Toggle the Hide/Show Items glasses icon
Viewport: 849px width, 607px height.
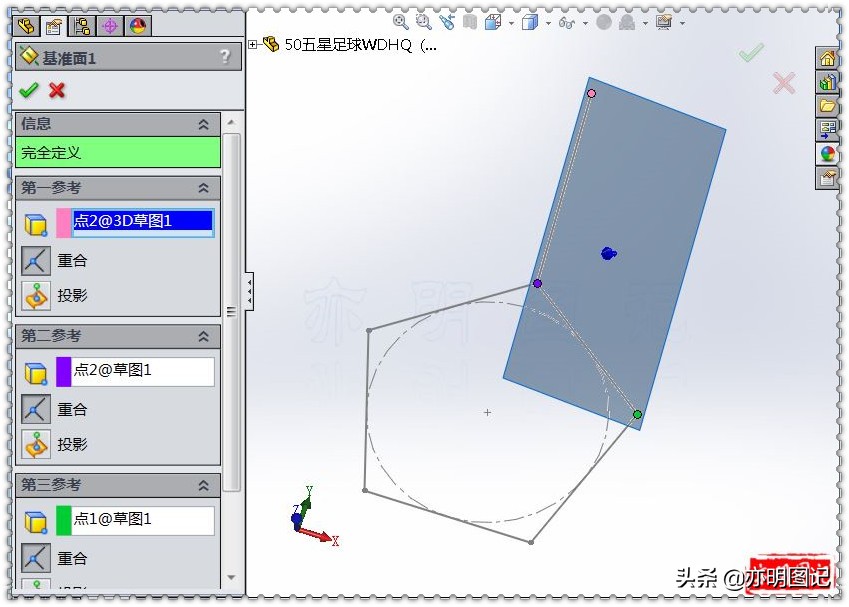pyautogui.click(x=566, y=22)
